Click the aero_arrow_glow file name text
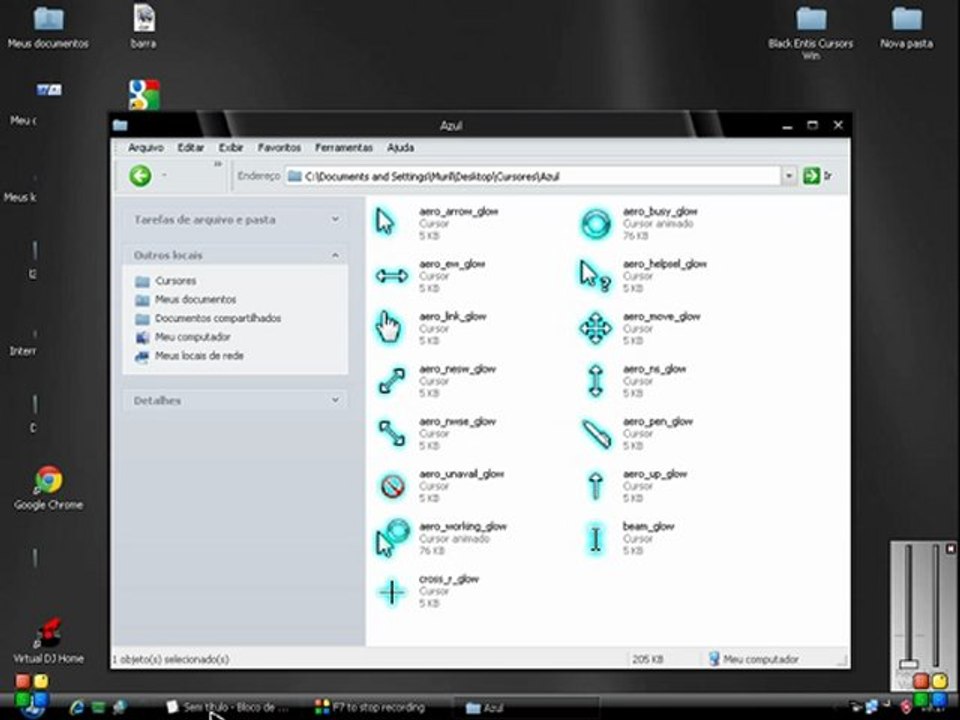 459,211
